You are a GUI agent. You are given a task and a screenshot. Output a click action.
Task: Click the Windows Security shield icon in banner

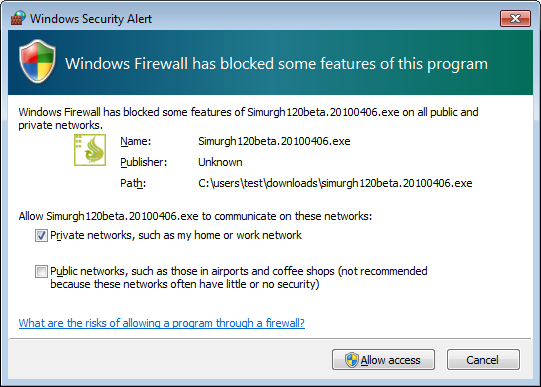coord(37,61)
